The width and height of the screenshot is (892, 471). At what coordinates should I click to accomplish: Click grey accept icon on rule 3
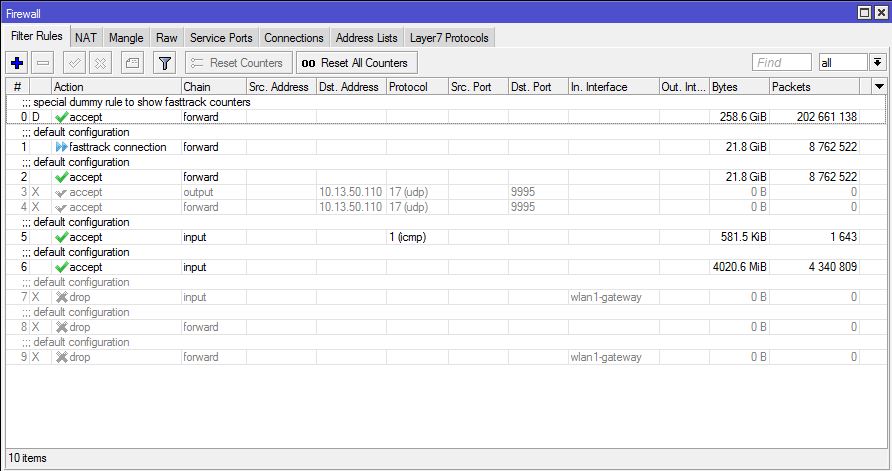[61, 192]
